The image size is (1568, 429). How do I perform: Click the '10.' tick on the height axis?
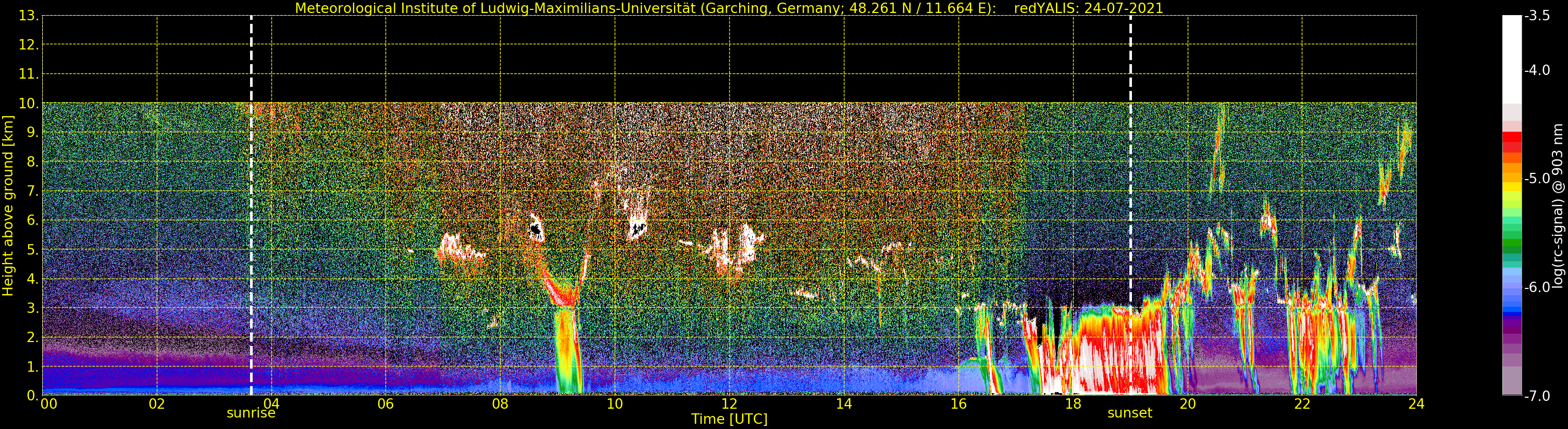click(29, 104)
